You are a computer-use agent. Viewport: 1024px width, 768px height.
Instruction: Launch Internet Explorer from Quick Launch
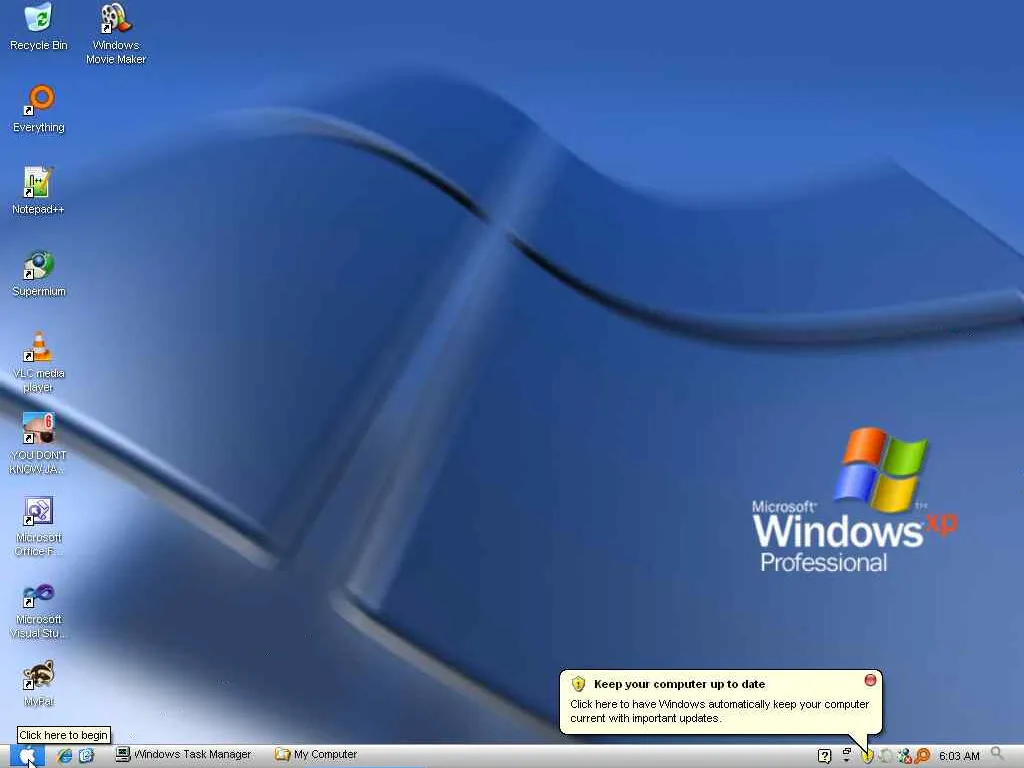[x=64, y=756]
